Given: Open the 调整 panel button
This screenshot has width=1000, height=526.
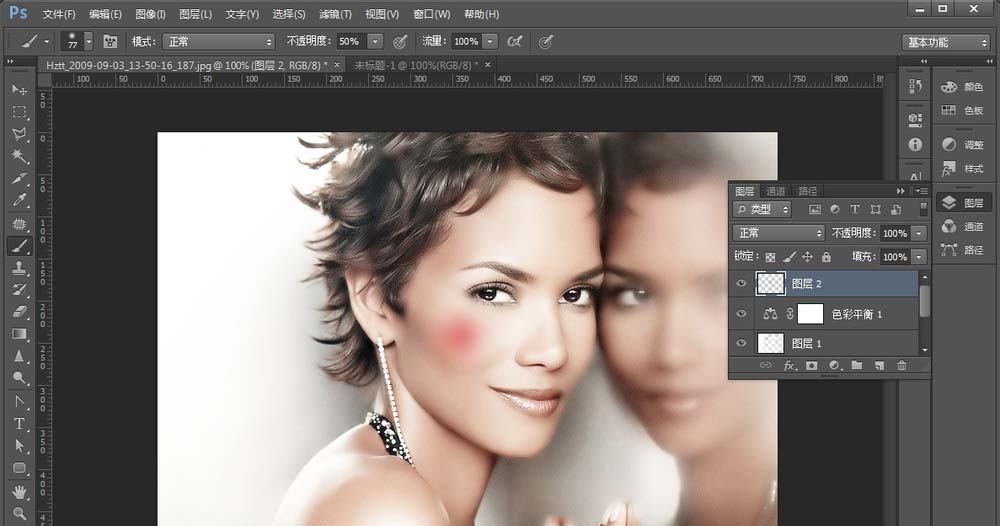Looking at the screenshot, I should coord(963,145).
